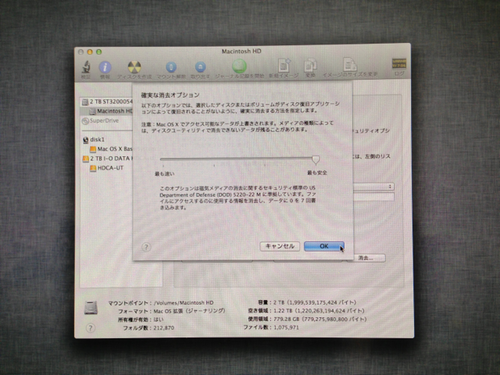Click the folder count value 212,870
Screen dimensions: 500x375
pyautogui.click(x=164, y=328)
